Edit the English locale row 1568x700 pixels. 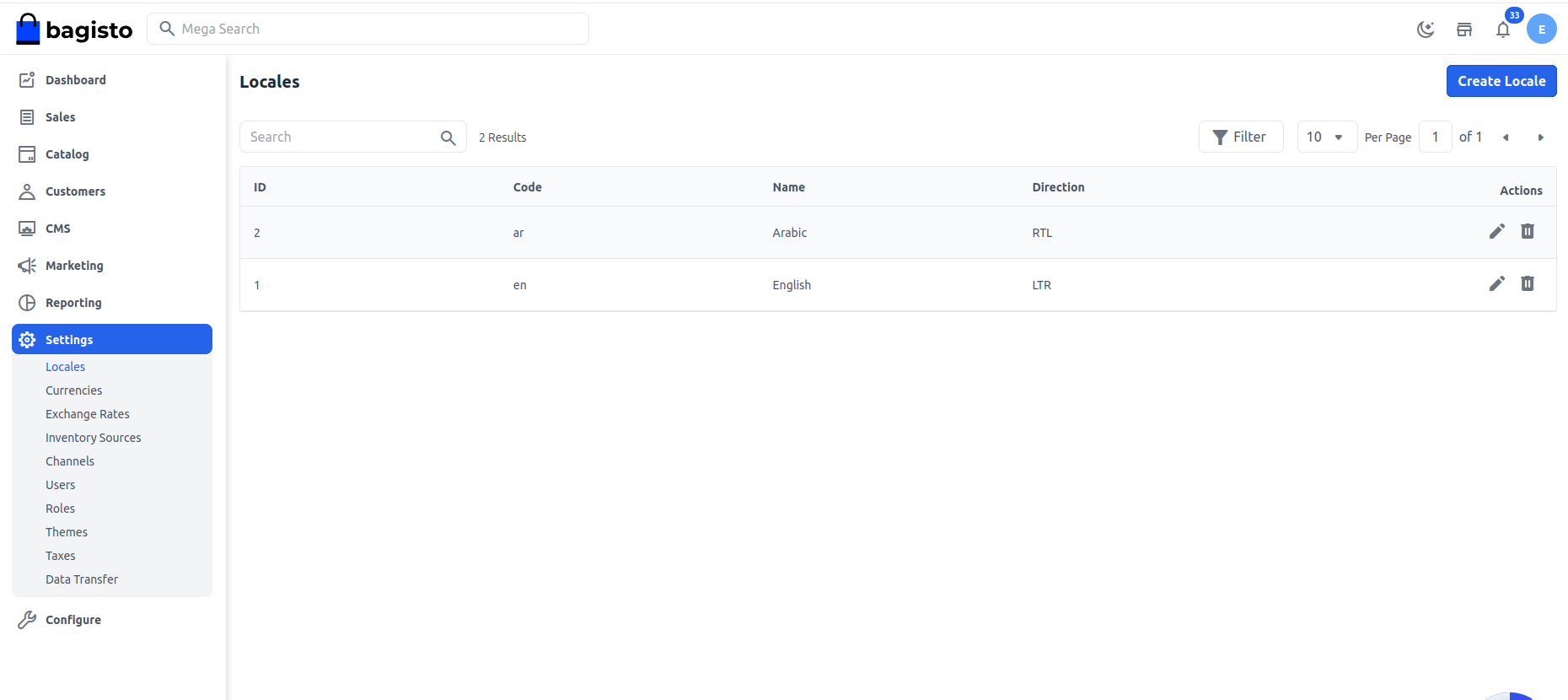coord(1496,284)
